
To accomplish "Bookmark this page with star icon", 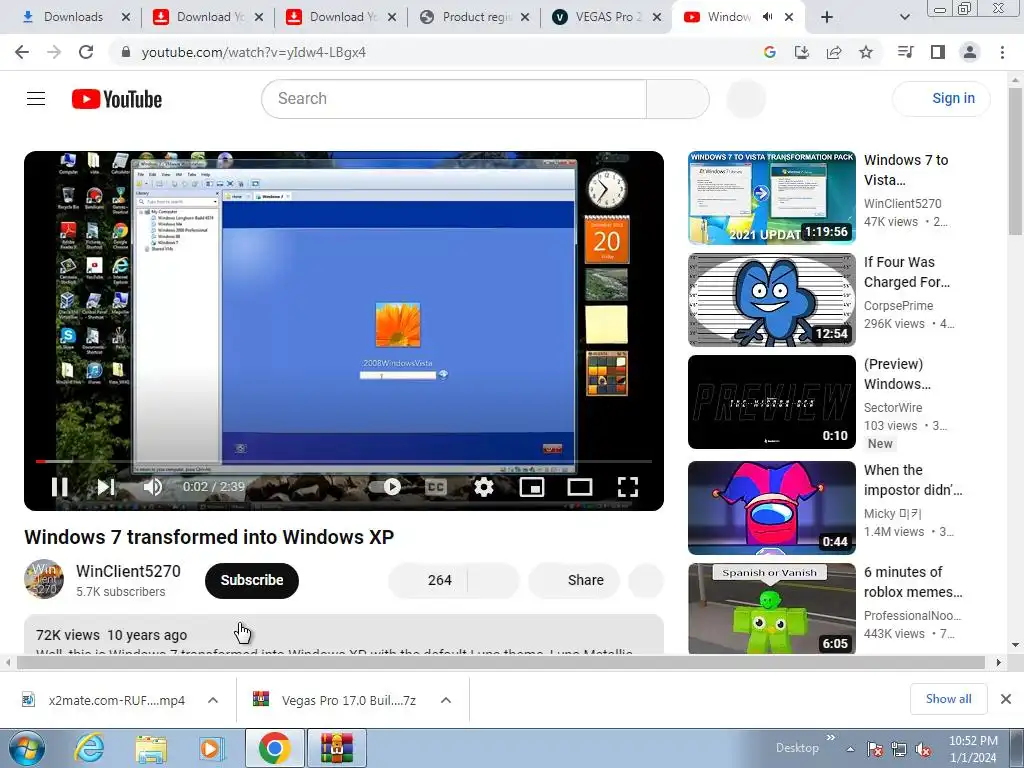I will point(865,52).
